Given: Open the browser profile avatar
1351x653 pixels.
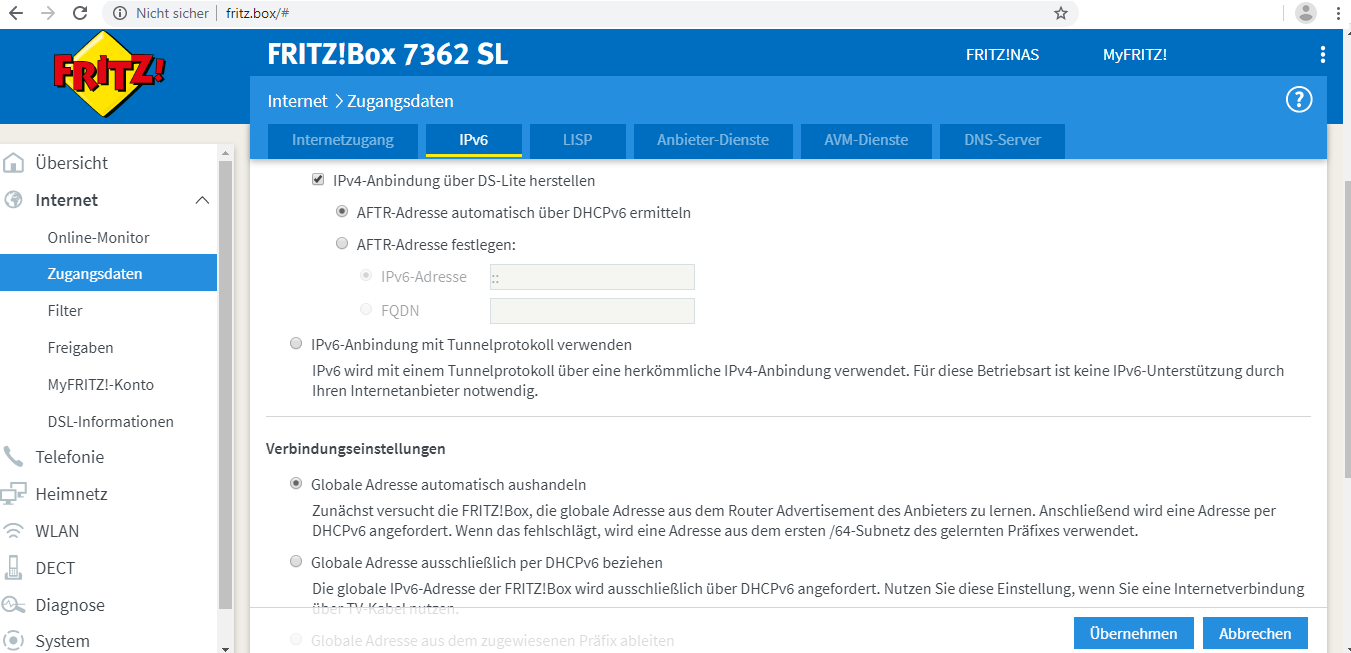Looking at the screenshot, I should pyautogui.click(x=1306, y=13).
